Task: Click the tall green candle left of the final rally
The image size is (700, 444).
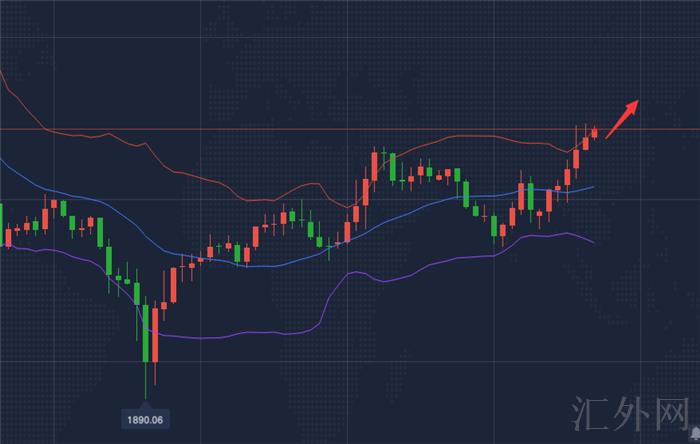Action: (x=531, y=196)
